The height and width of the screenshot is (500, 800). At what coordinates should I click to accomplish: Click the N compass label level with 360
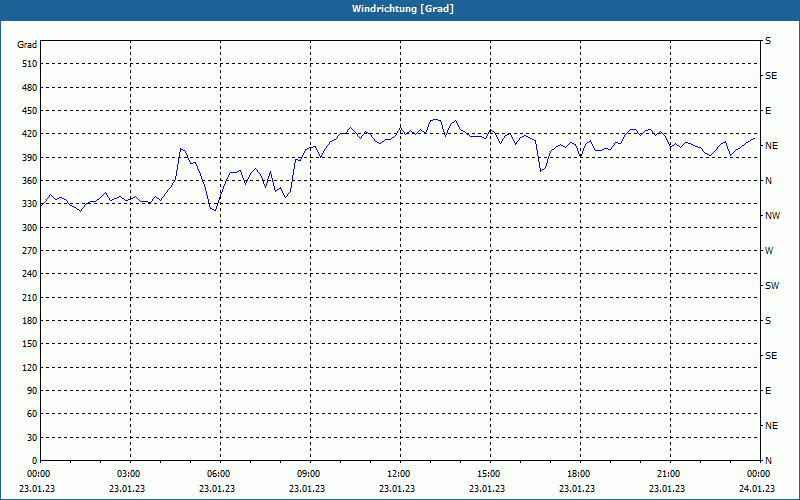coord(768,181)
